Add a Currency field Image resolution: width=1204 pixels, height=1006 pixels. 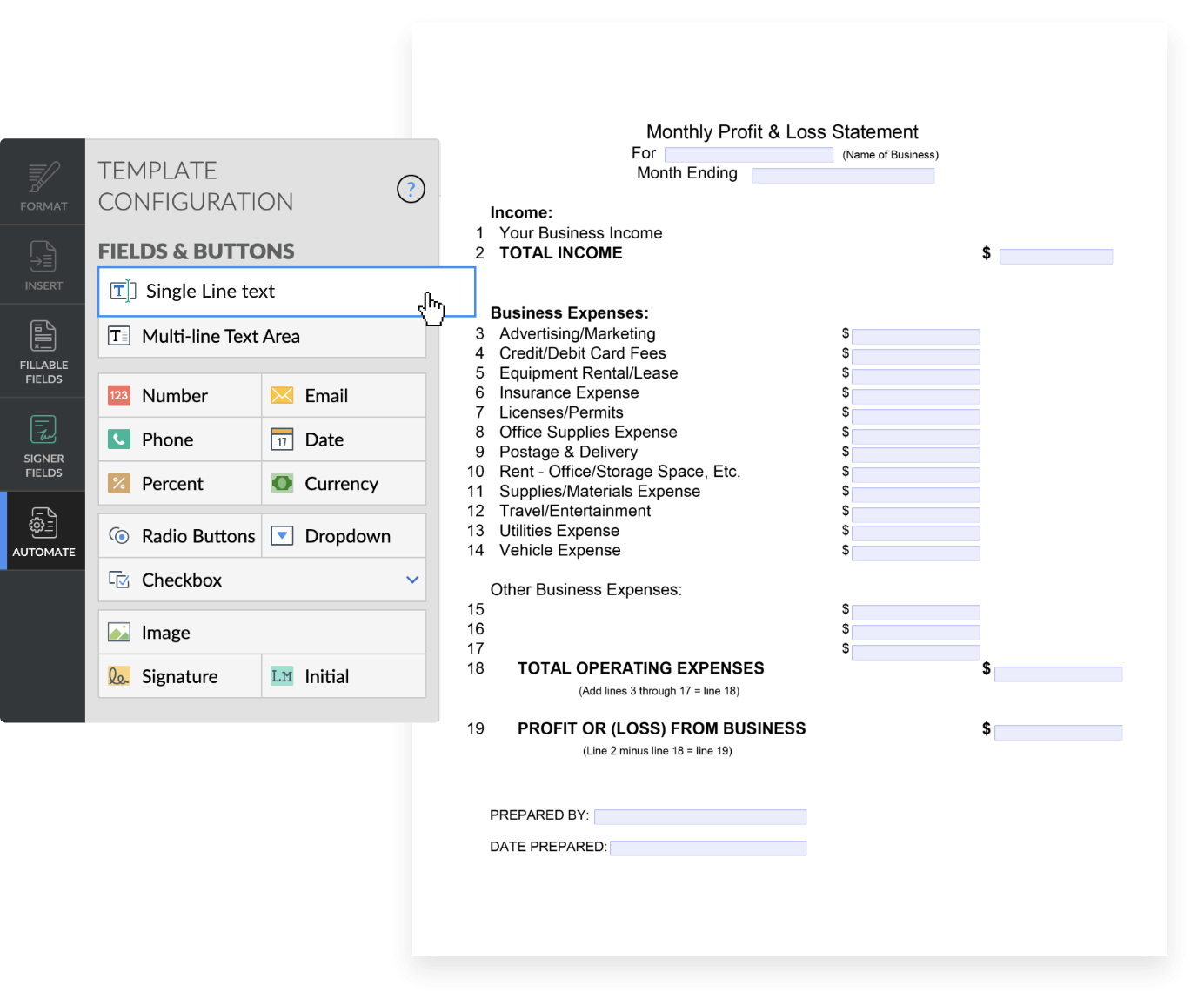343,484
